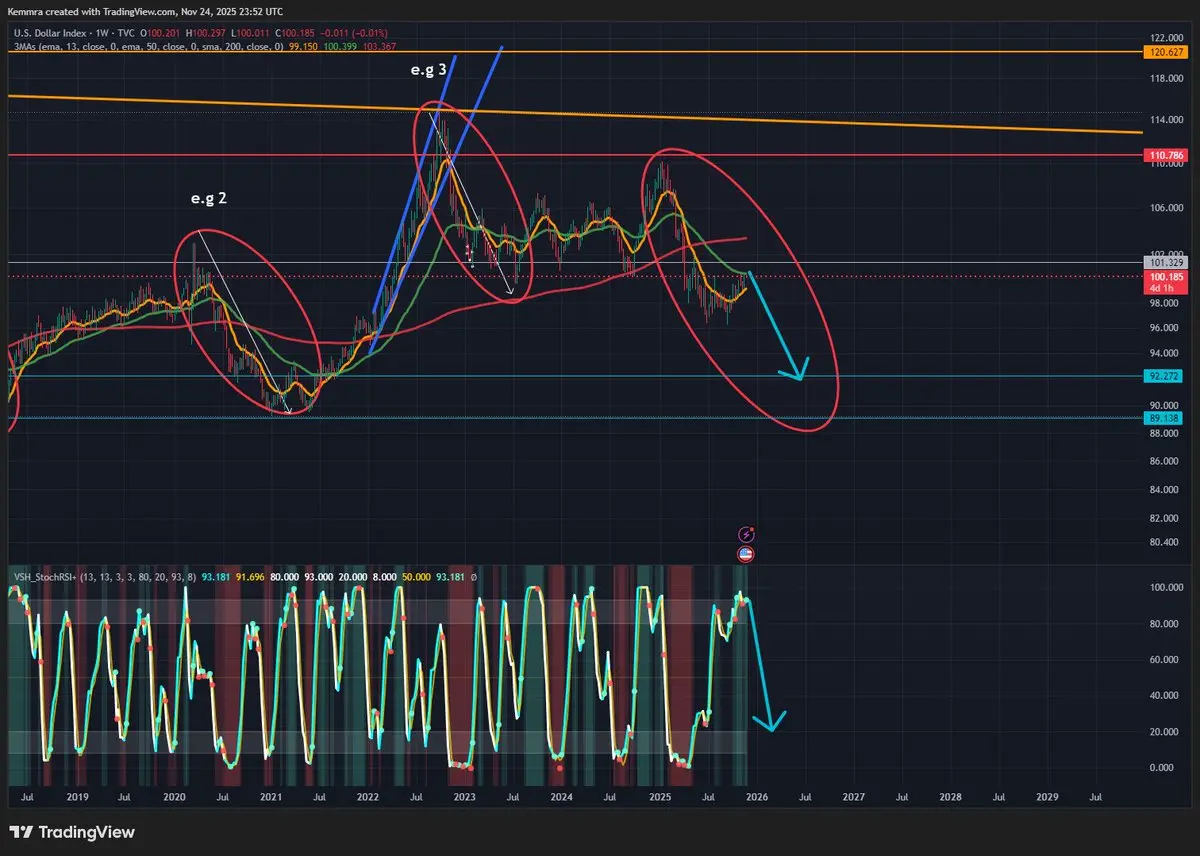Click the 91.696 StochRSI legend value
1200x856 pixels.
250,577
